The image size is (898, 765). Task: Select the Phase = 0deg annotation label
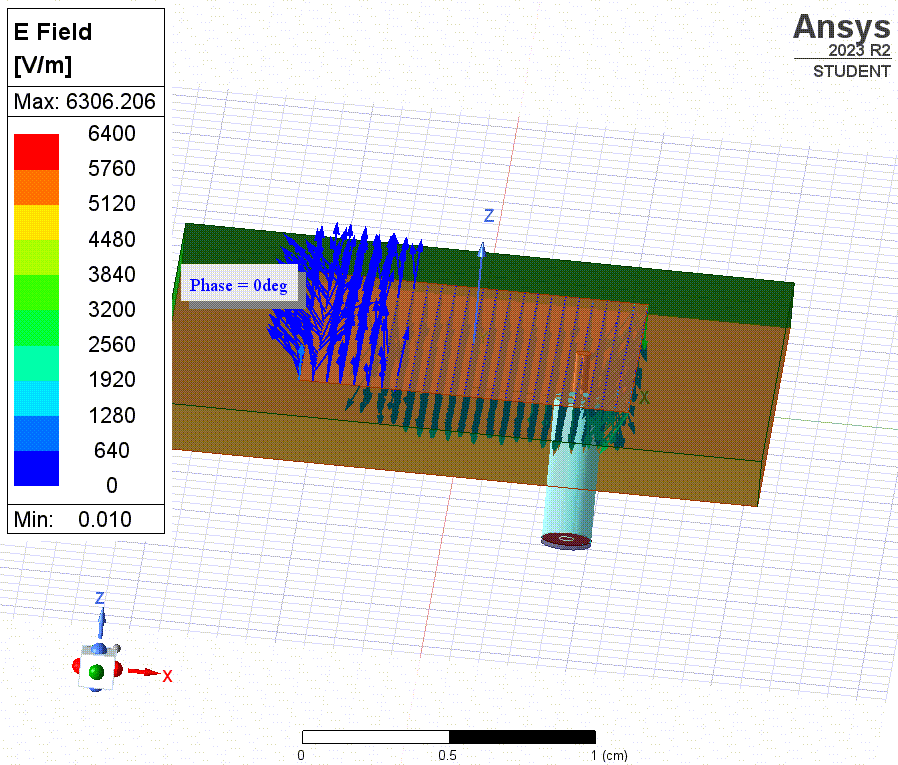pos(239,285)
